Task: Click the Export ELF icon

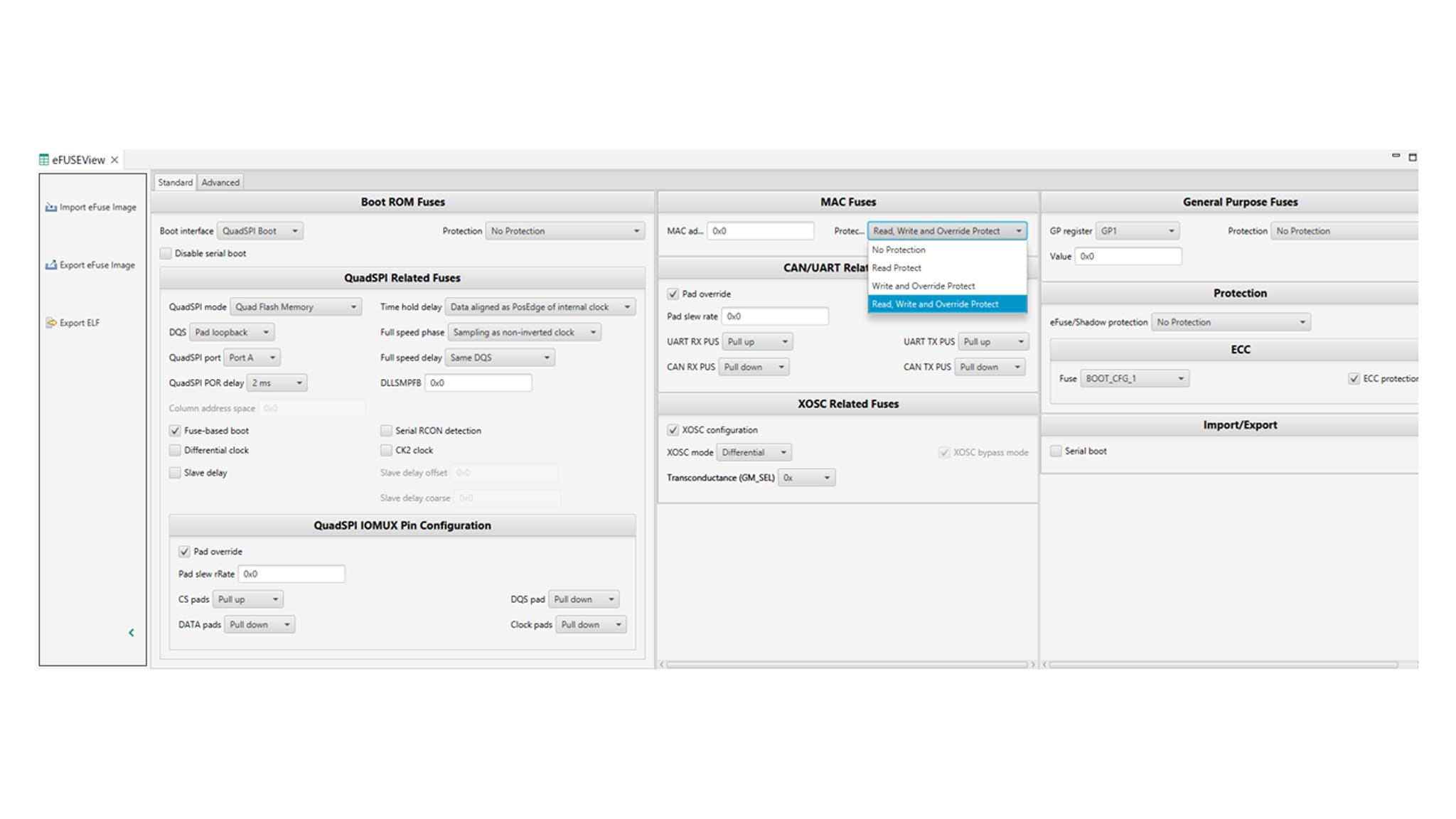Action: coord(51,323)
